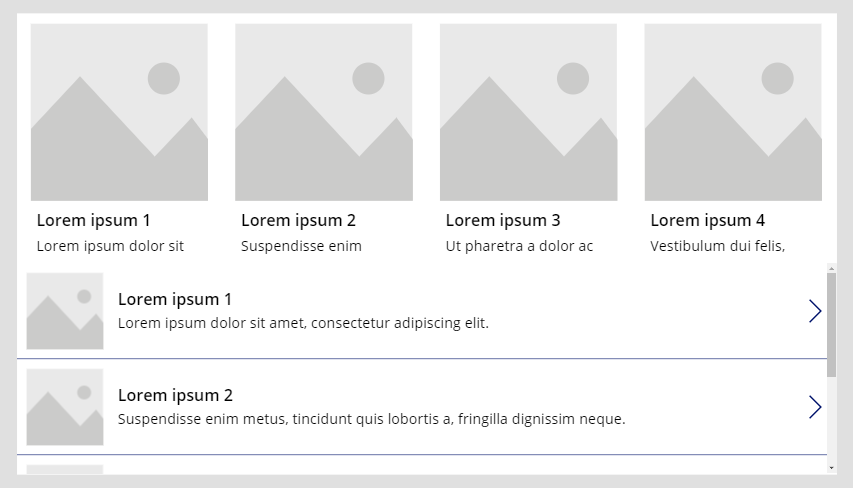Click the "Suspendisse enim metus" list description
The height and width of the screenshot is (488, 853).
(371, 419)
